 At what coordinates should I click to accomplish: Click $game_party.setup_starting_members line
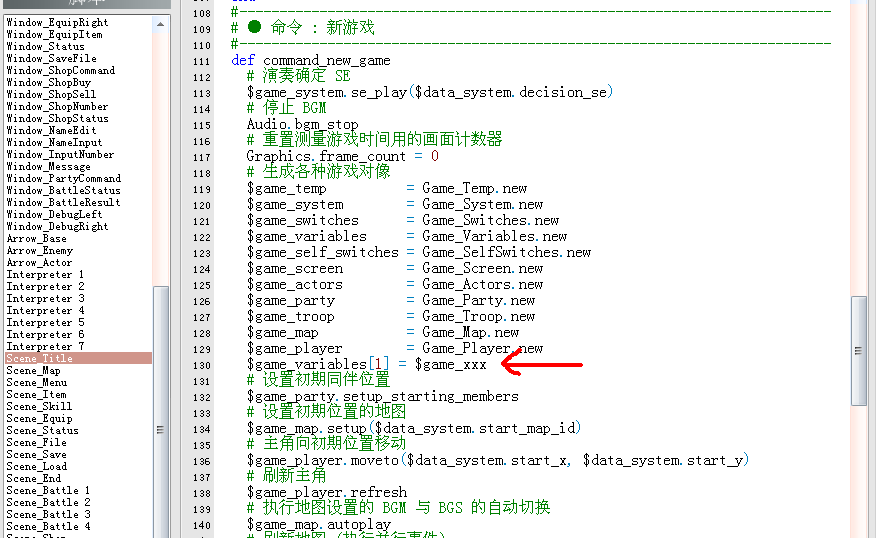click(382, 397)
